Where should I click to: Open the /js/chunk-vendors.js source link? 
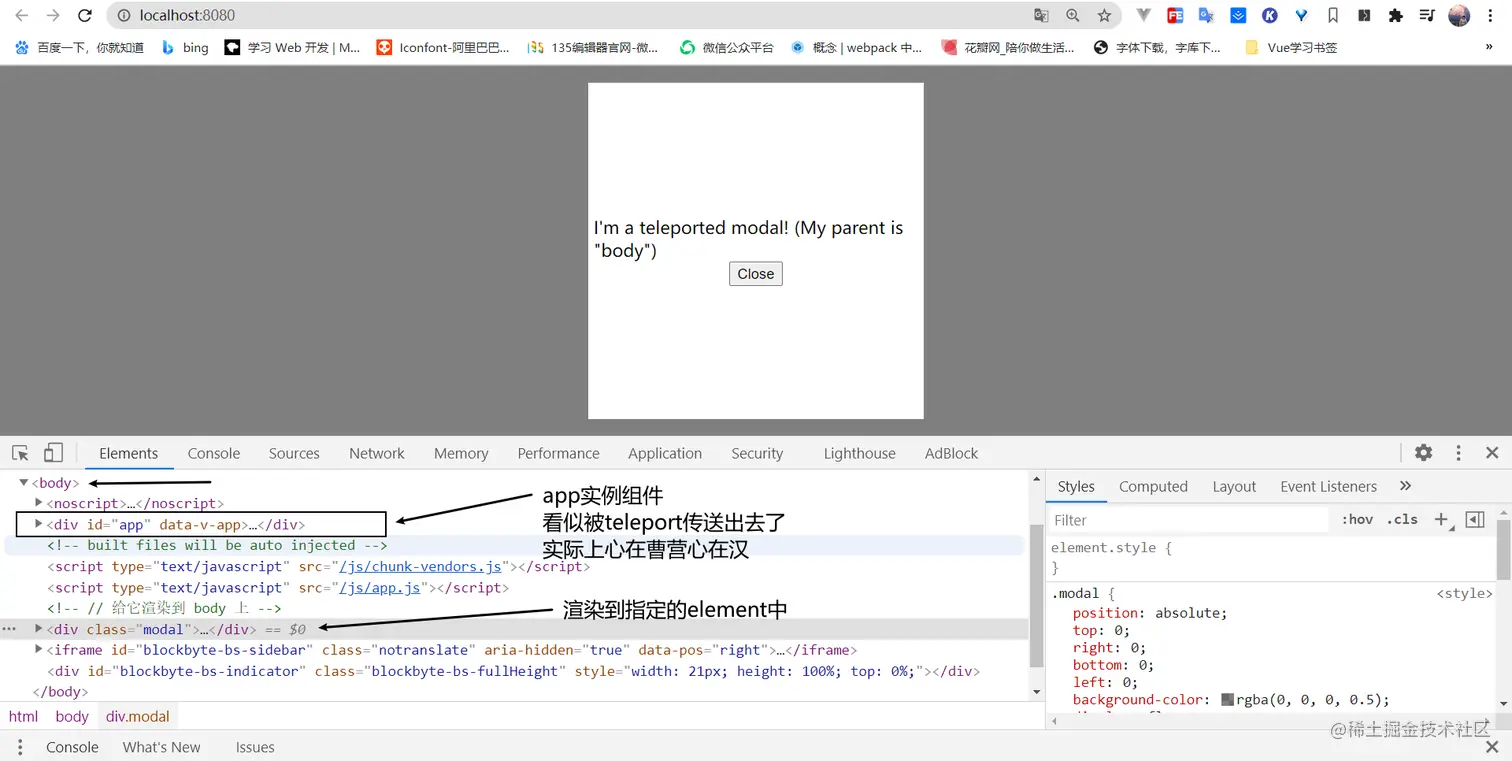tap(420, 566)
